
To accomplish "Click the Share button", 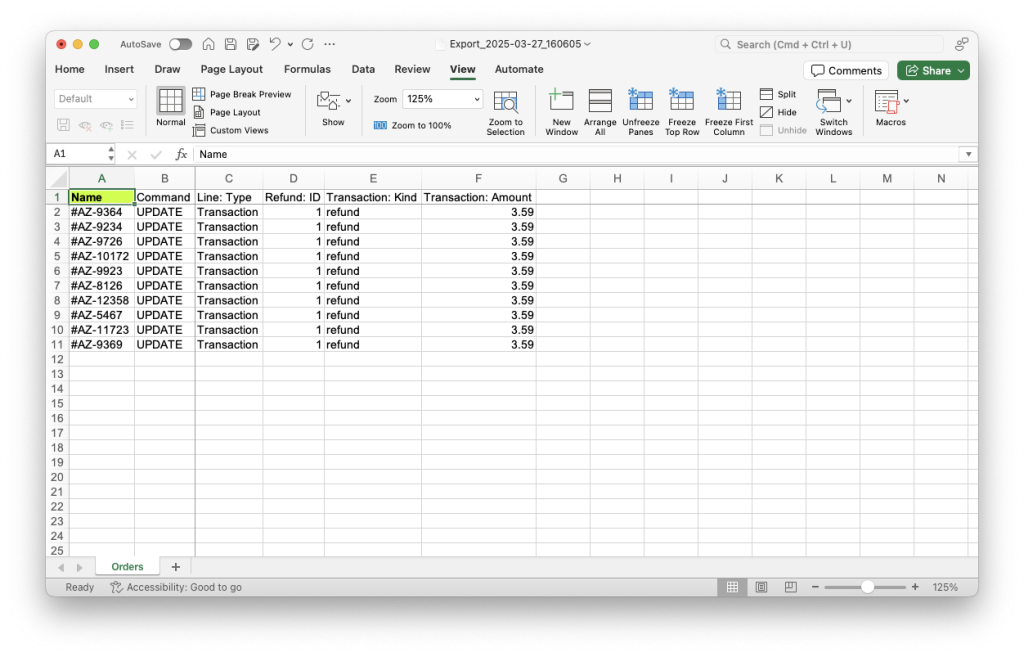I will pos(932,70).
